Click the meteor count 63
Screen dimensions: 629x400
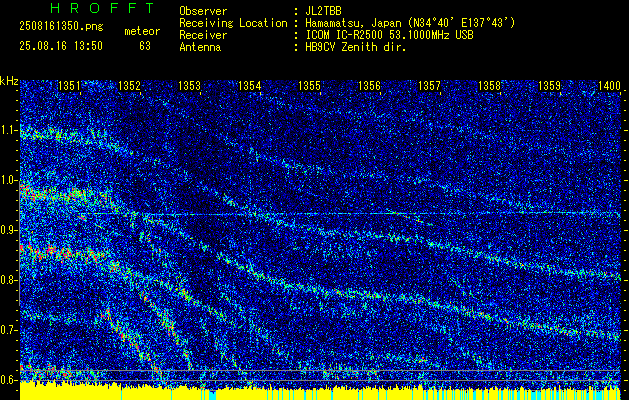[145, 46]
